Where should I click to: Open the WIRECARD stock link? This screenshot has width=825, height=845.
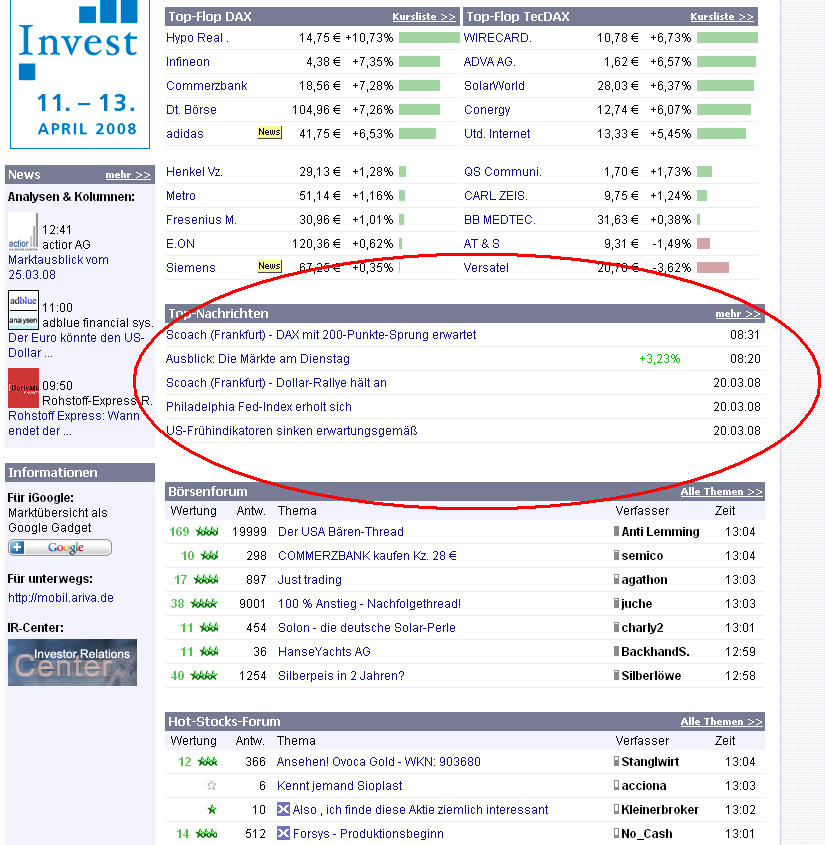497,38
